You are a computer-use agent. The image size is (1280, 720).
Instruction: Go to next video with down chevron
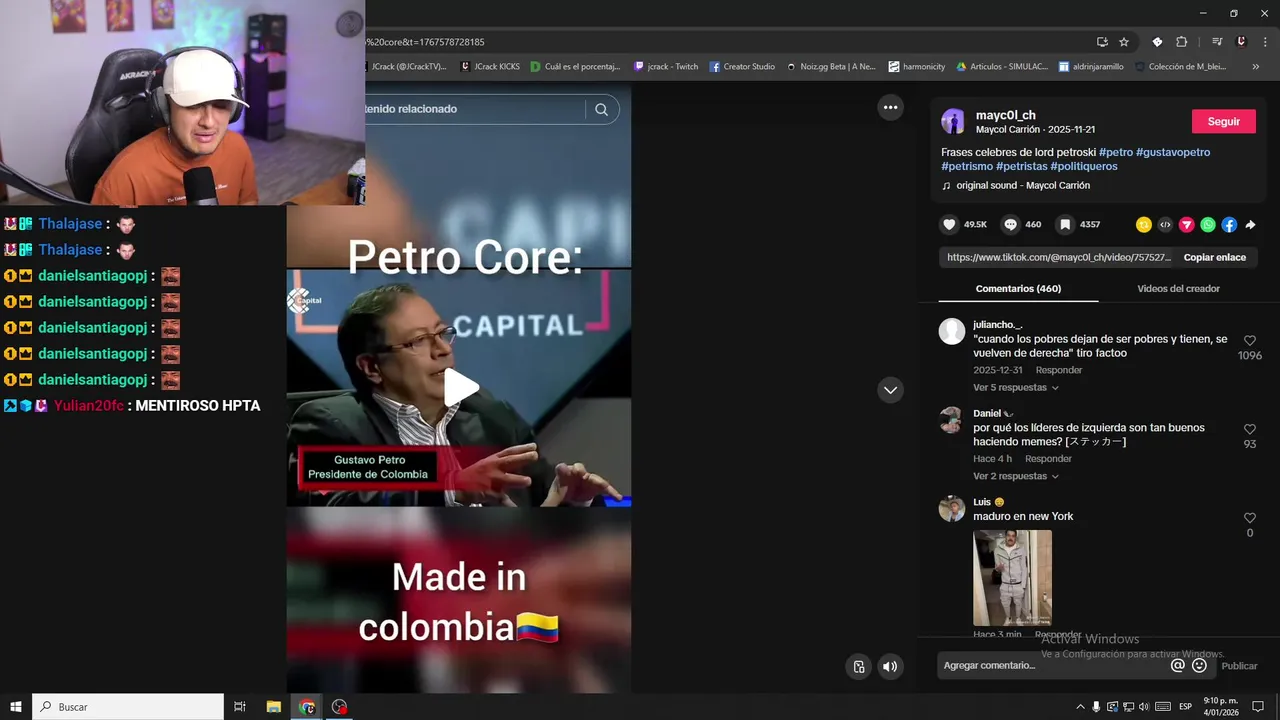coord(890,390)
